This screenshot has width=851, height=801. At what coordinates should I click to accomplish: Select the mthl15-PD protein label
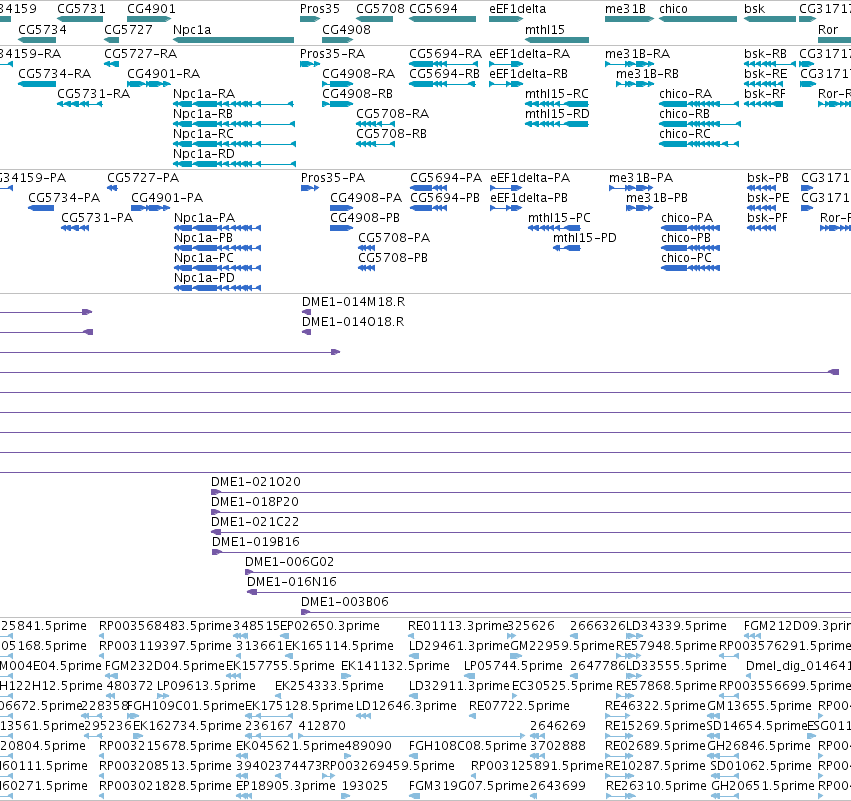point(585,238)
